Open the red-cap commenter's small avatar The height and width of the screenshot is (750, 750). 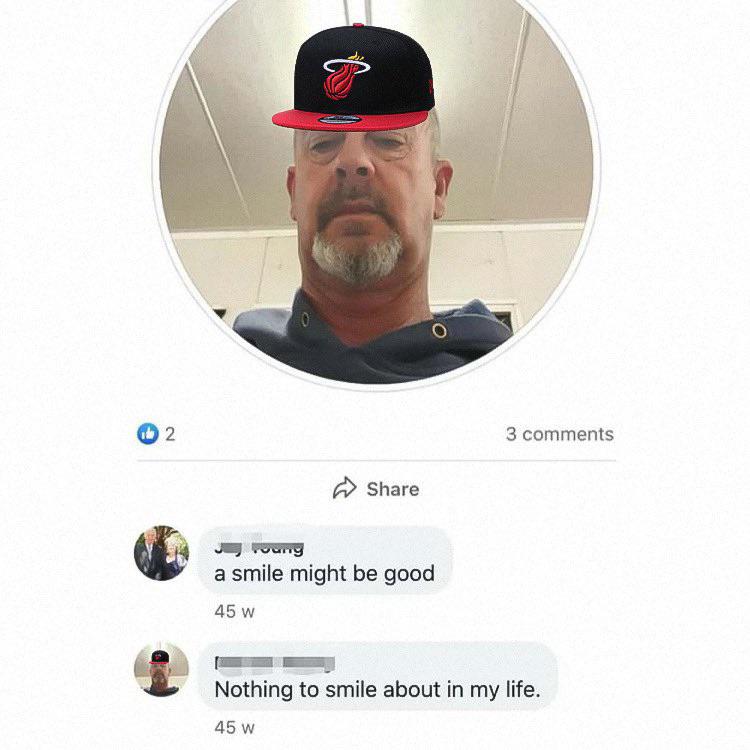tap(161, 669)
